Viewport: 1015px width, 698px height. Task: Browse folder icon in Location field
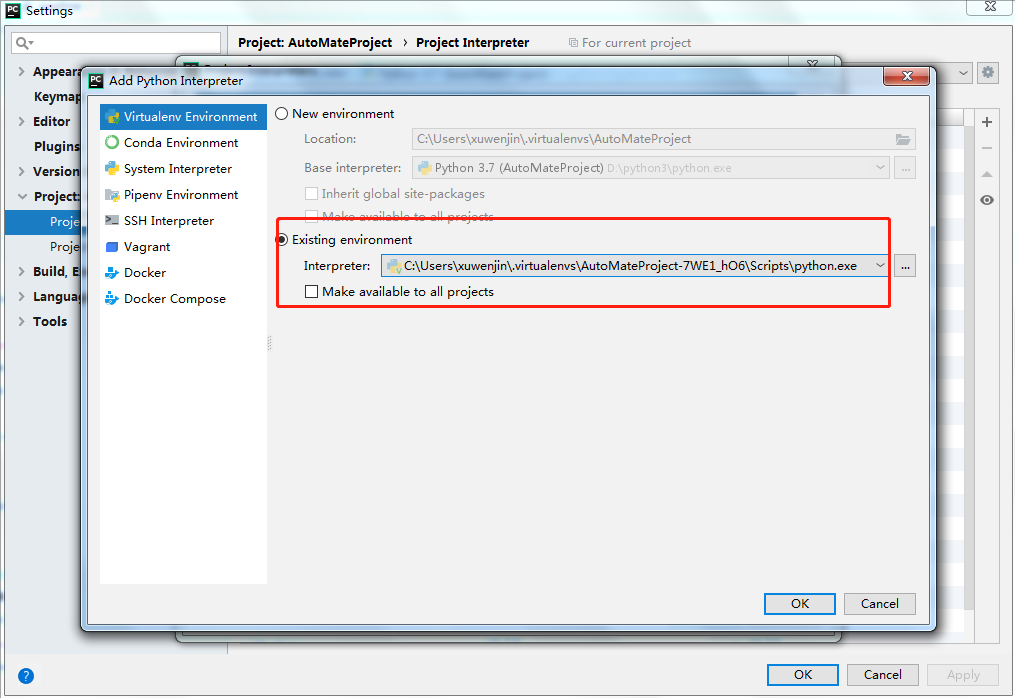click(x=903, y=139)
